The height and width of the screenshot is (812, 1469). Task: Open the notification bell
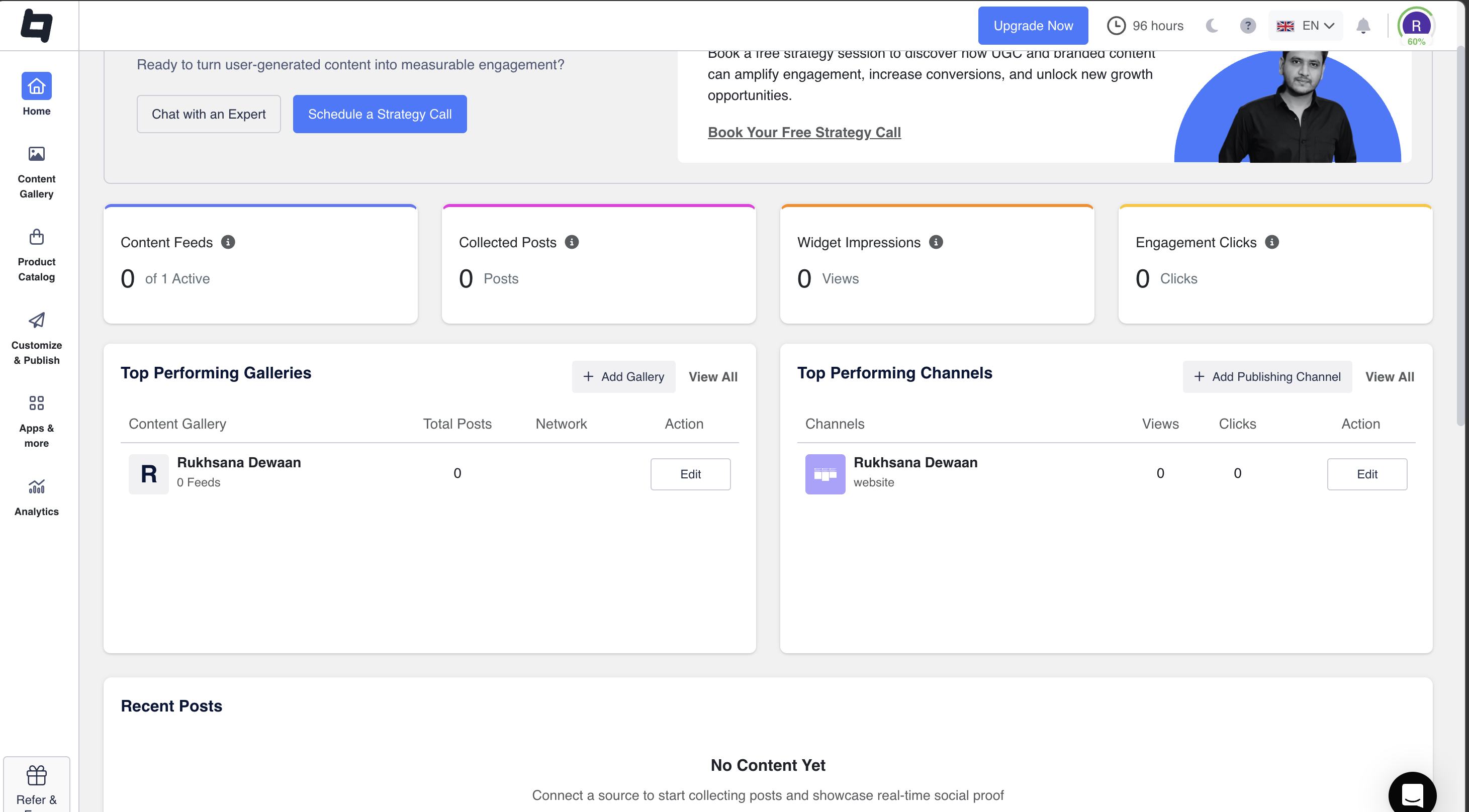click(x=1363, y=26)
